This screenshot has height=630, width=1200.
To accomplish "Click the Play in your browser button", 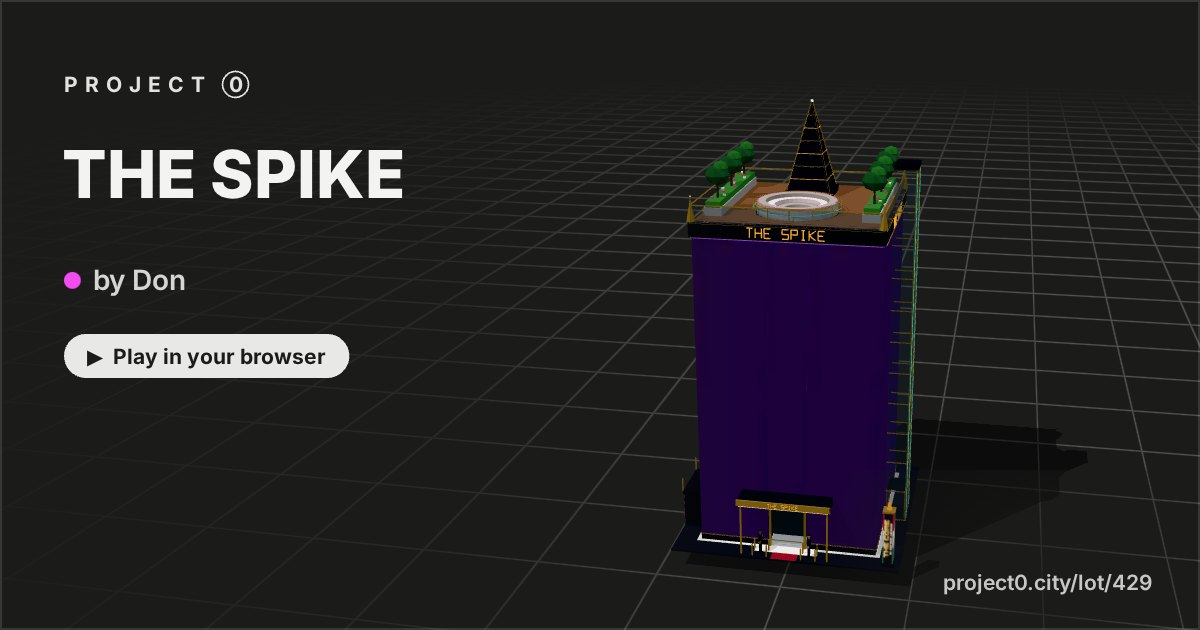I will click(x=207, y=357).
